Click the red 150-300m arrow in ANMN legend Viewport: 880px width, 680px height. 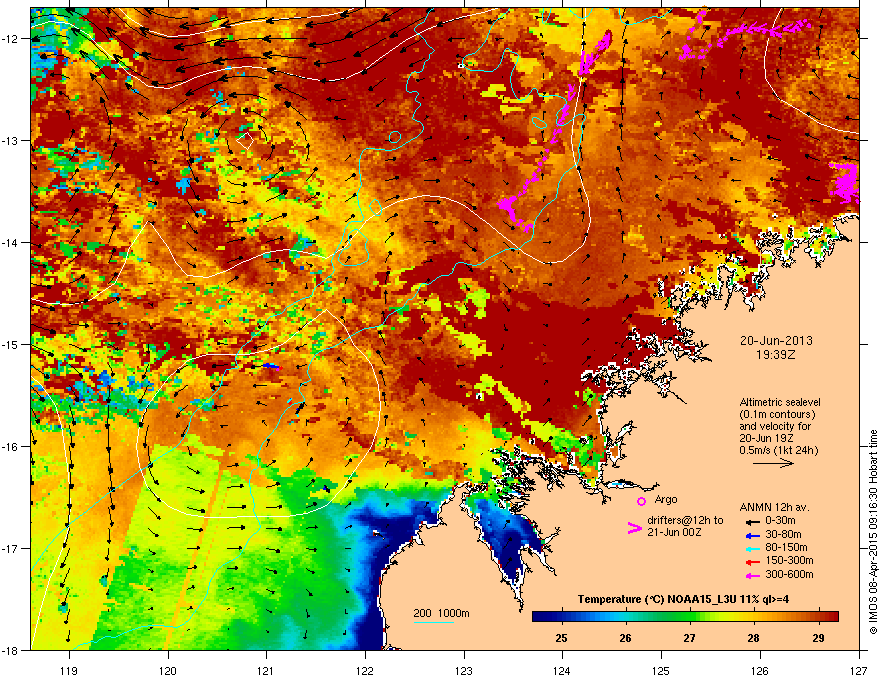752,562
